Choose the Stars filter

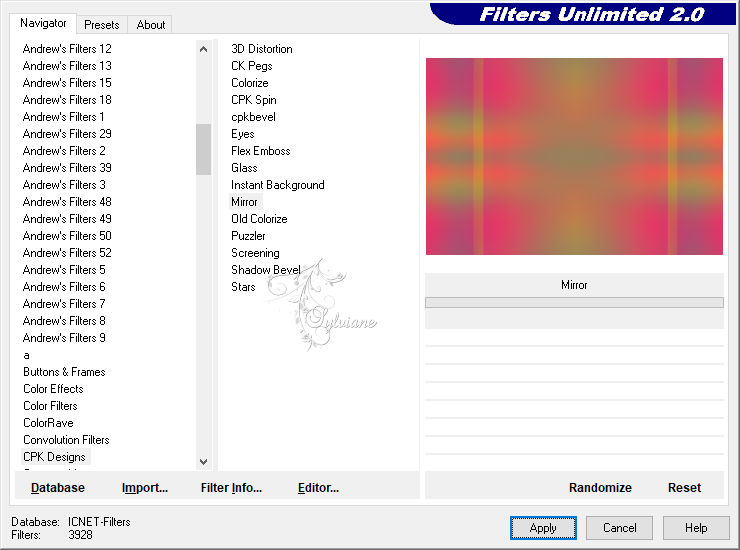click(x=243, y=287)
